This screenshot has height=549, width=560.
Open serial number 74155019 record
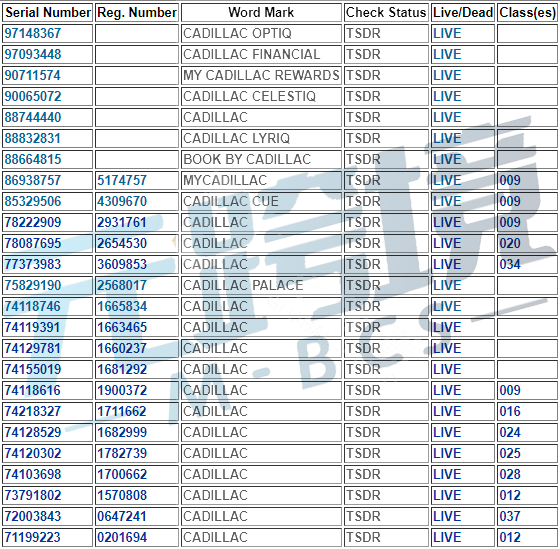(x=32, y=370)
